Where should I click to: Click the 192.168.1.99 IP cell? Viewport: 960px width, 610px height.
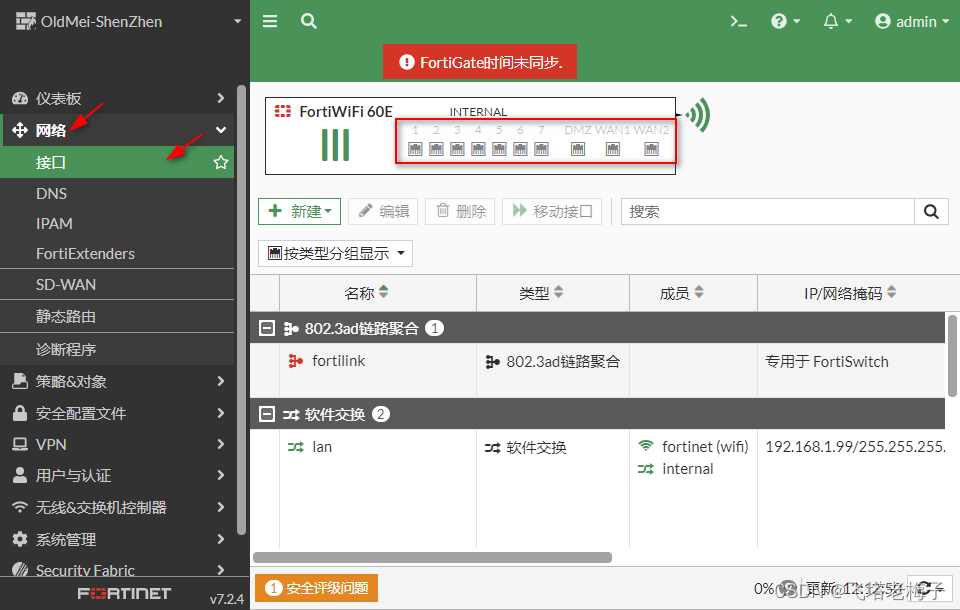(x=855, y=446)
